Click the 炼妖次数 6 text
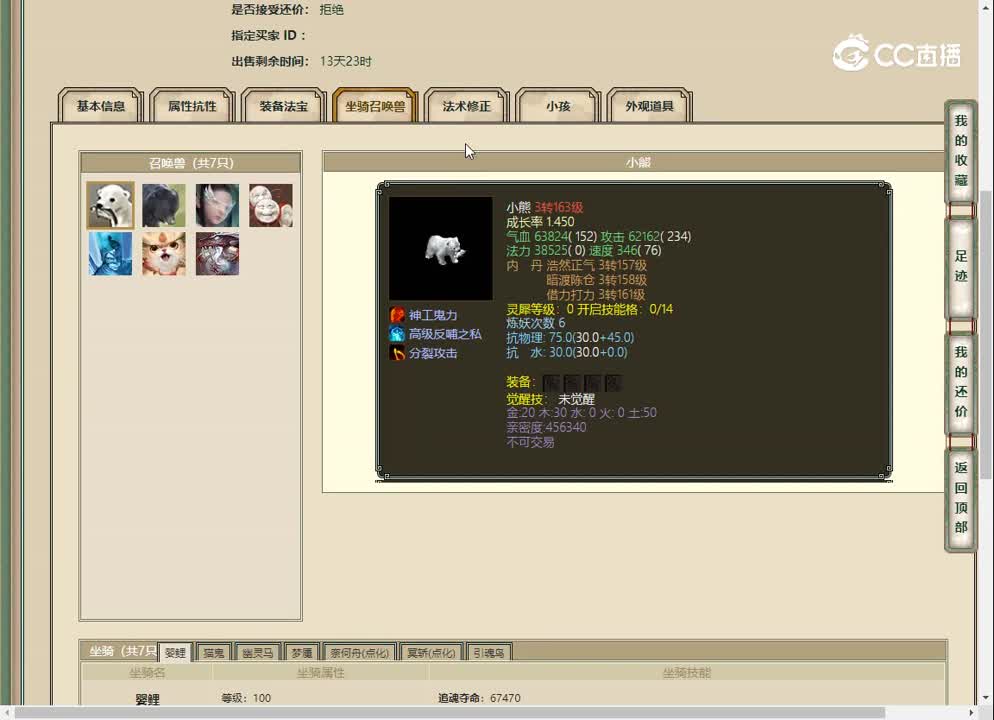The width and height of the screenshot is (994, 720). pos(536,323)
